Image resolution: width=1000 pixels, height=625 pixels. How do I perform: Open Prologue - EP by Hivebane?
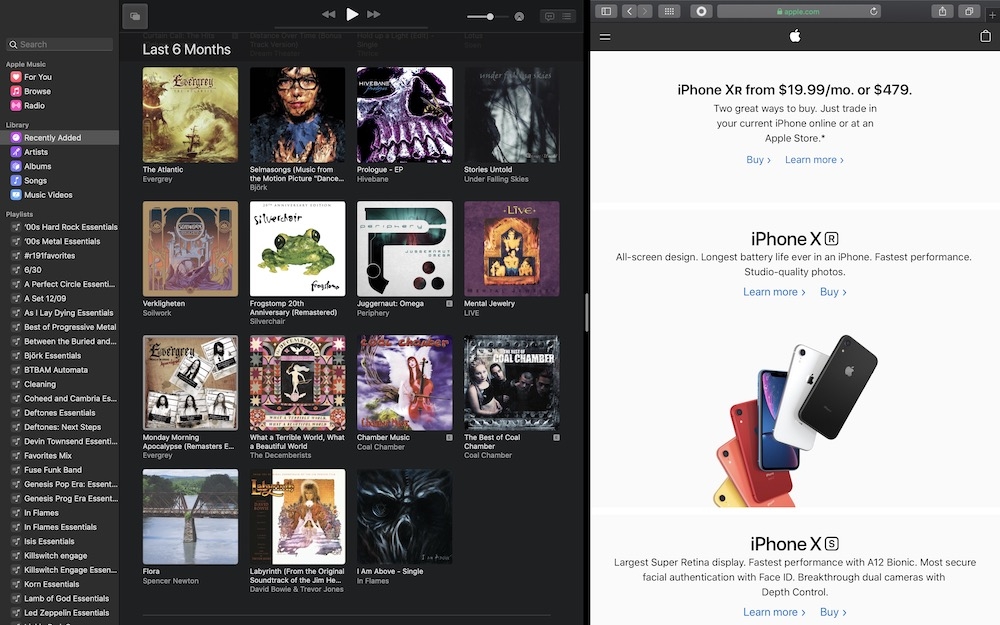[x=404, y=115]
